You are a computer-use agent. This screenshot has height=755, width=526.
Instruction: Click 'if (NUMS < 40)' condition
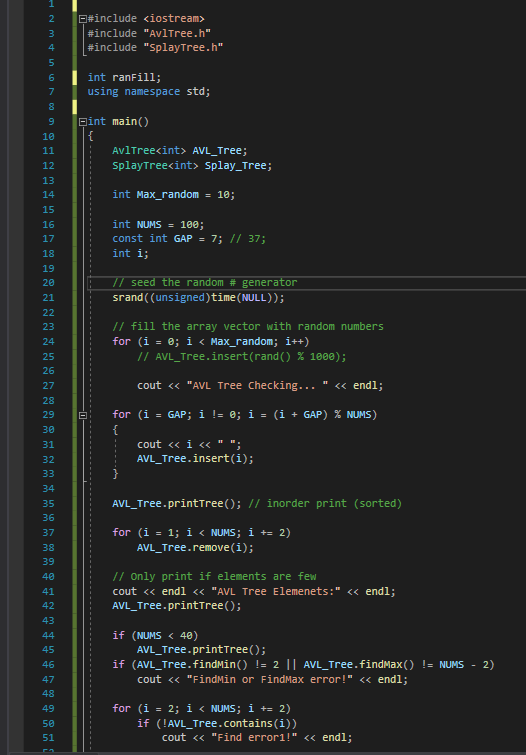pyautogui.click(x=155, y=636)
